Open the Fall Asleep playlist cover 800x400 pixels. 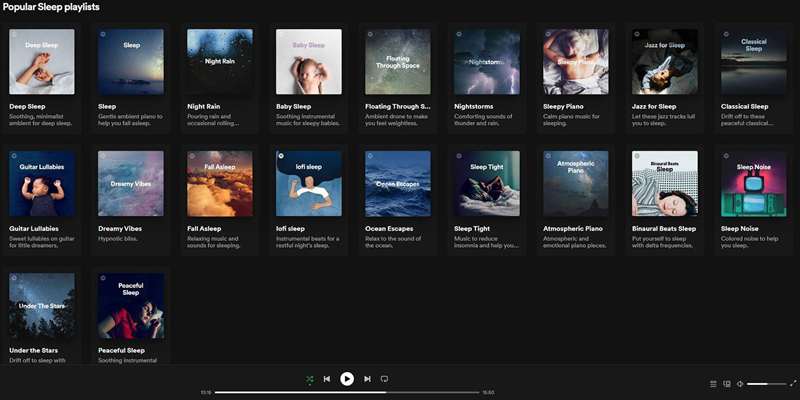pyautogui.click(x=220, y=184)
